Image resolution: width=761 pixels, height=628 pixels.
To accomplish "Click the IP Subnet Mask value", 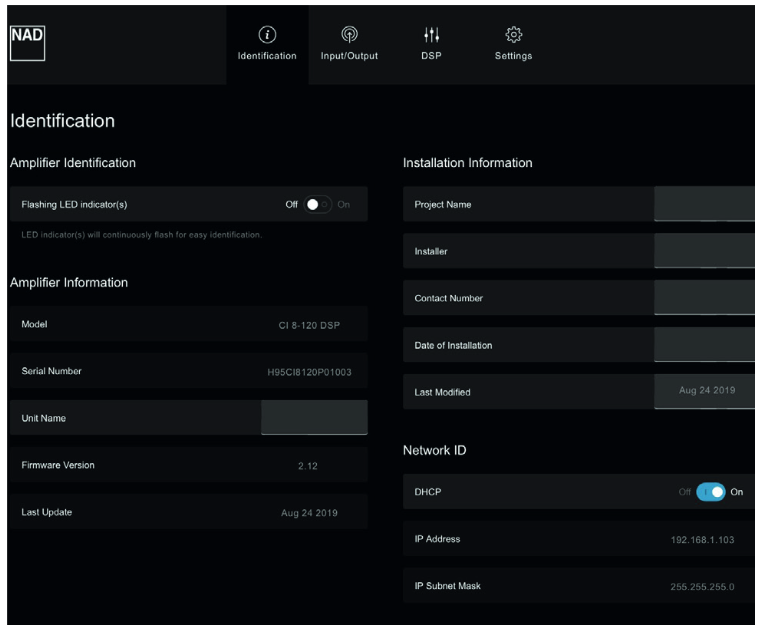I will tap(702, 586).
